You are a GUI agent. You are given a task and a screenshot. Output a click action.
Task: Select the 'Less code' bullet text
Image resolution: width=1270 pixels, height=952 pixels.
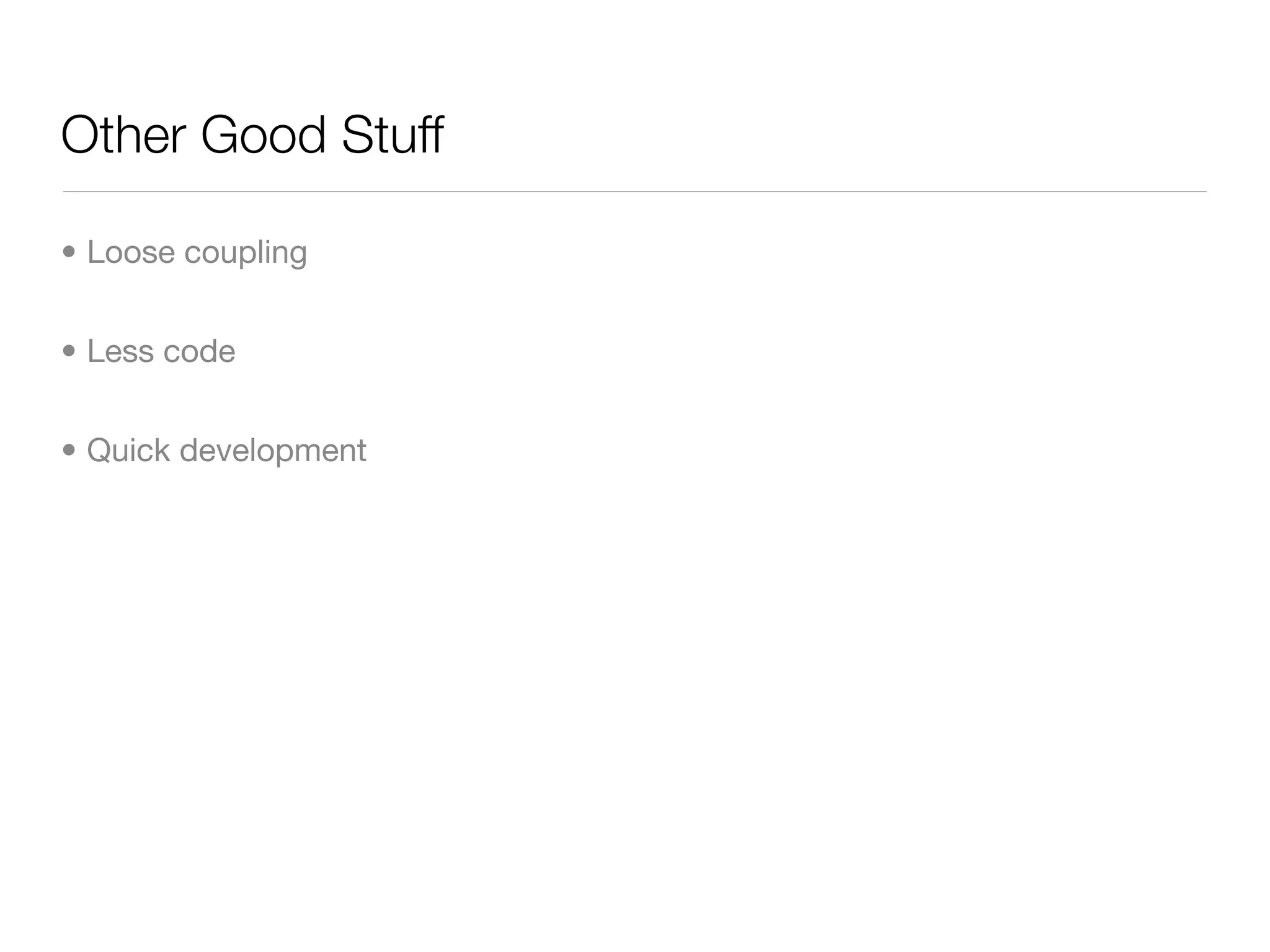161,351
